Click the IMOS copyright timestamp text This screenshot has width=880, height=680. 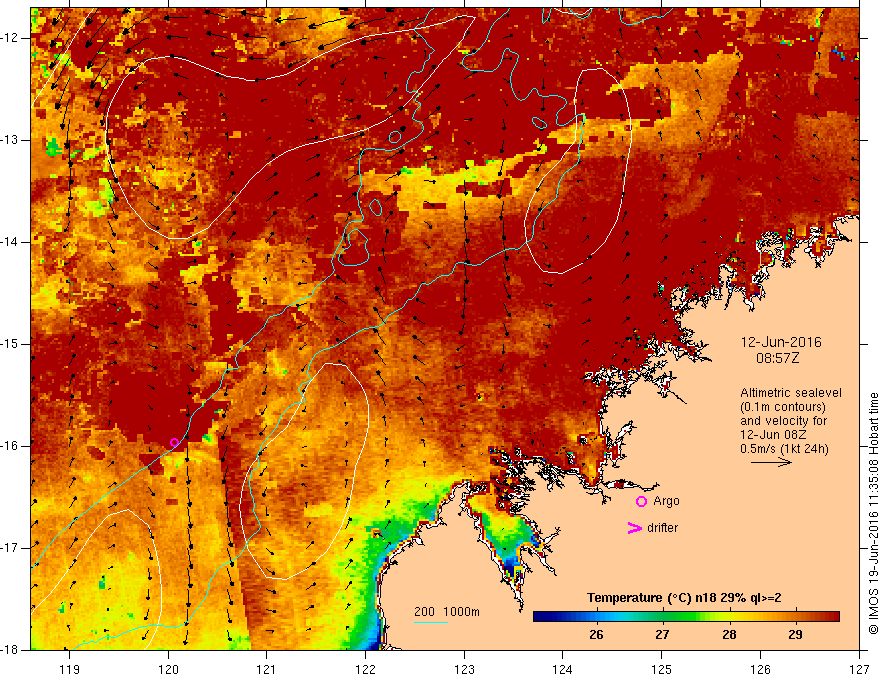click(873, 513)
